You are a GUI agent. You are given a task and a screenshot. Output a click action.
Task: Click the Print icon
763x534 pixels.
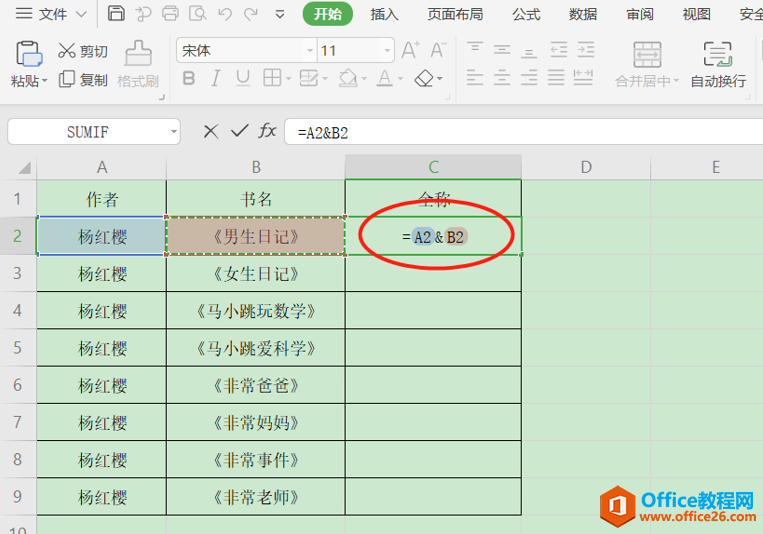[170, 13]
